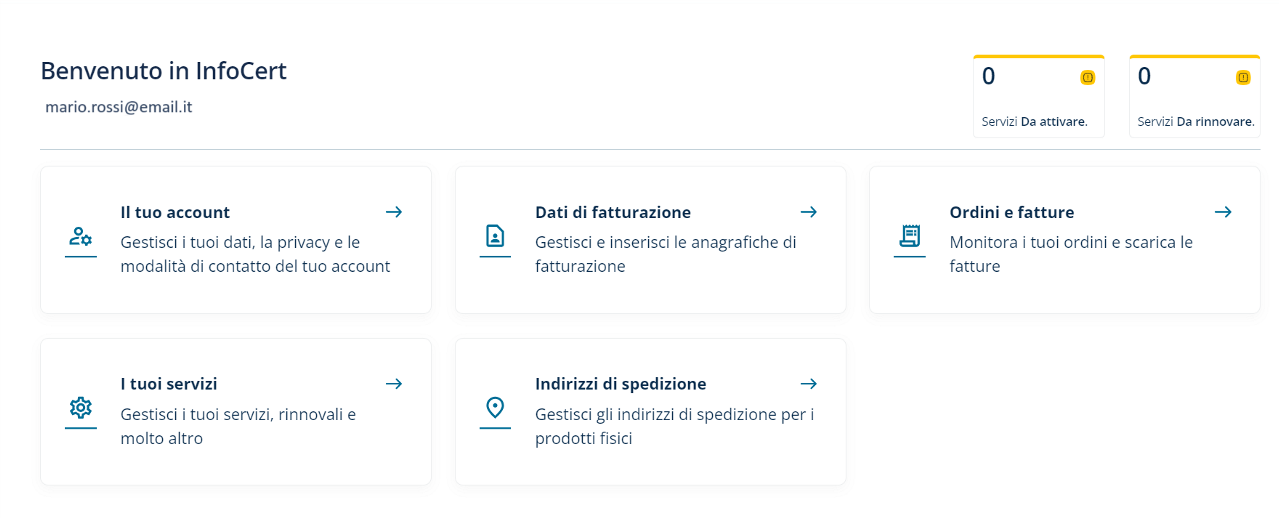Click the account user-gear icon
Viewport: 1280px width, 518px height.
pos(81,237)
